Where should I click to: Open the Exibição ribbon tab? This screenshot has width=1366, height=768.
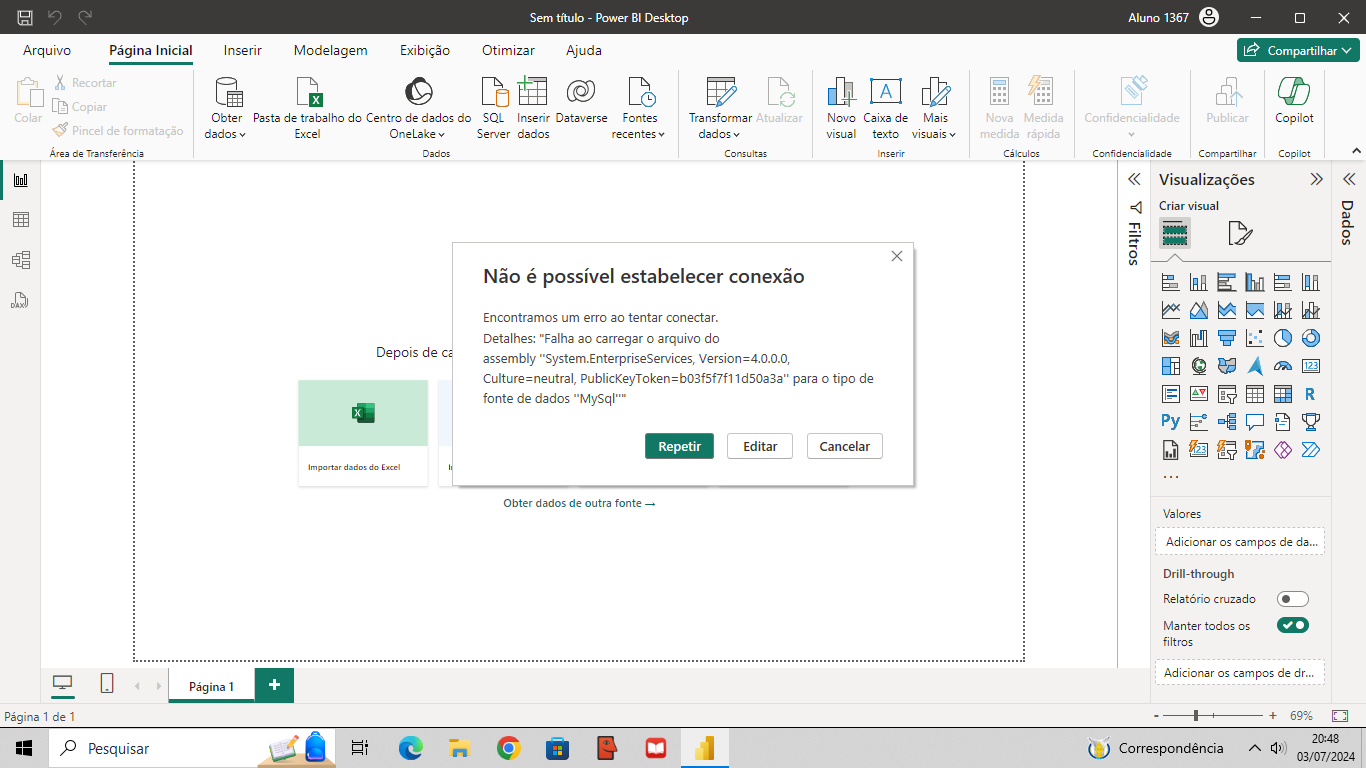click(425, 50)
